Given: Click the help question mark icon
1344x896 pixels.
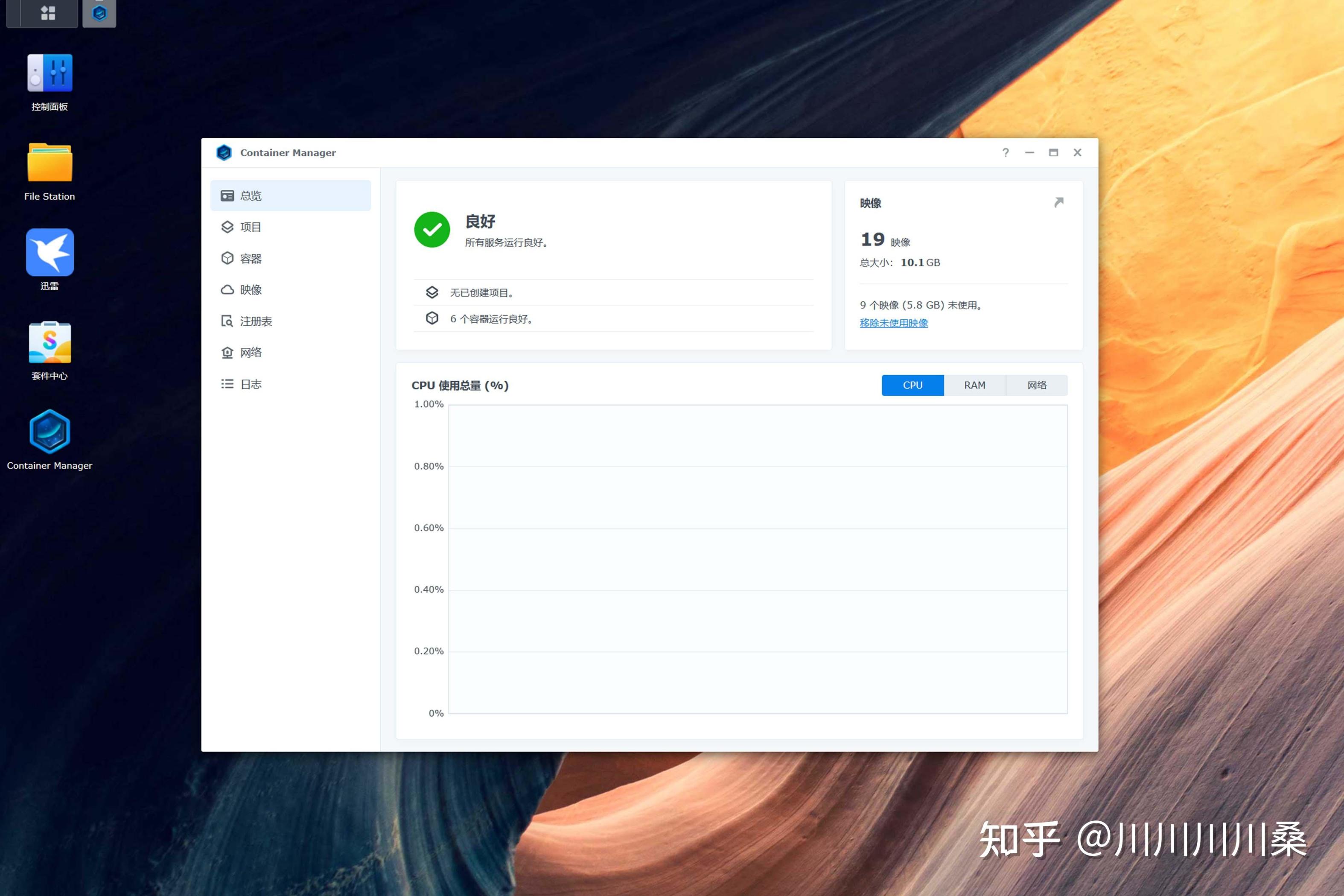Looking at the screenshot, I should point(1005,152).
